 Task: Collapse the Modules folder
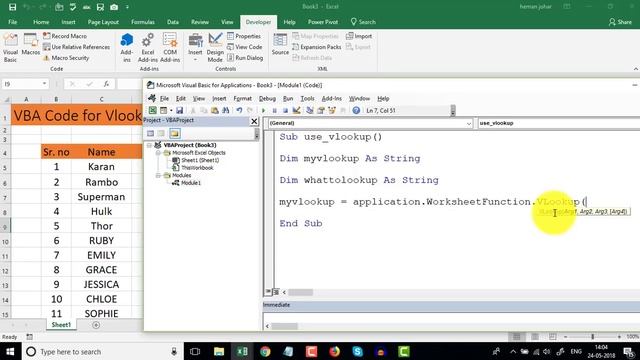point(158,175)
